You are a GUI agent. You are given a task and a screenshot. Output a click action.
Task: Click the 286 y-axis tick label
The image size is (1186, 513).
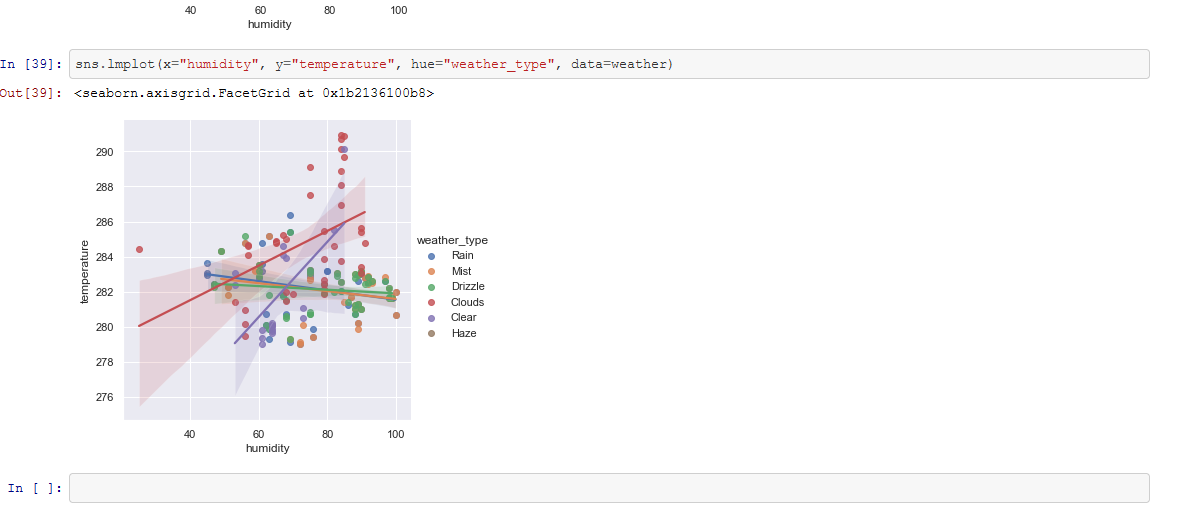pos(104,222)
